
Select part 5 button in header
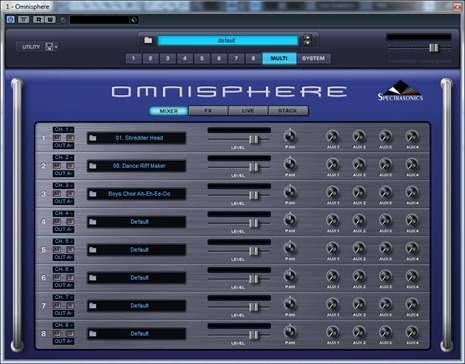pyautogui.click(x=202, y=58)
